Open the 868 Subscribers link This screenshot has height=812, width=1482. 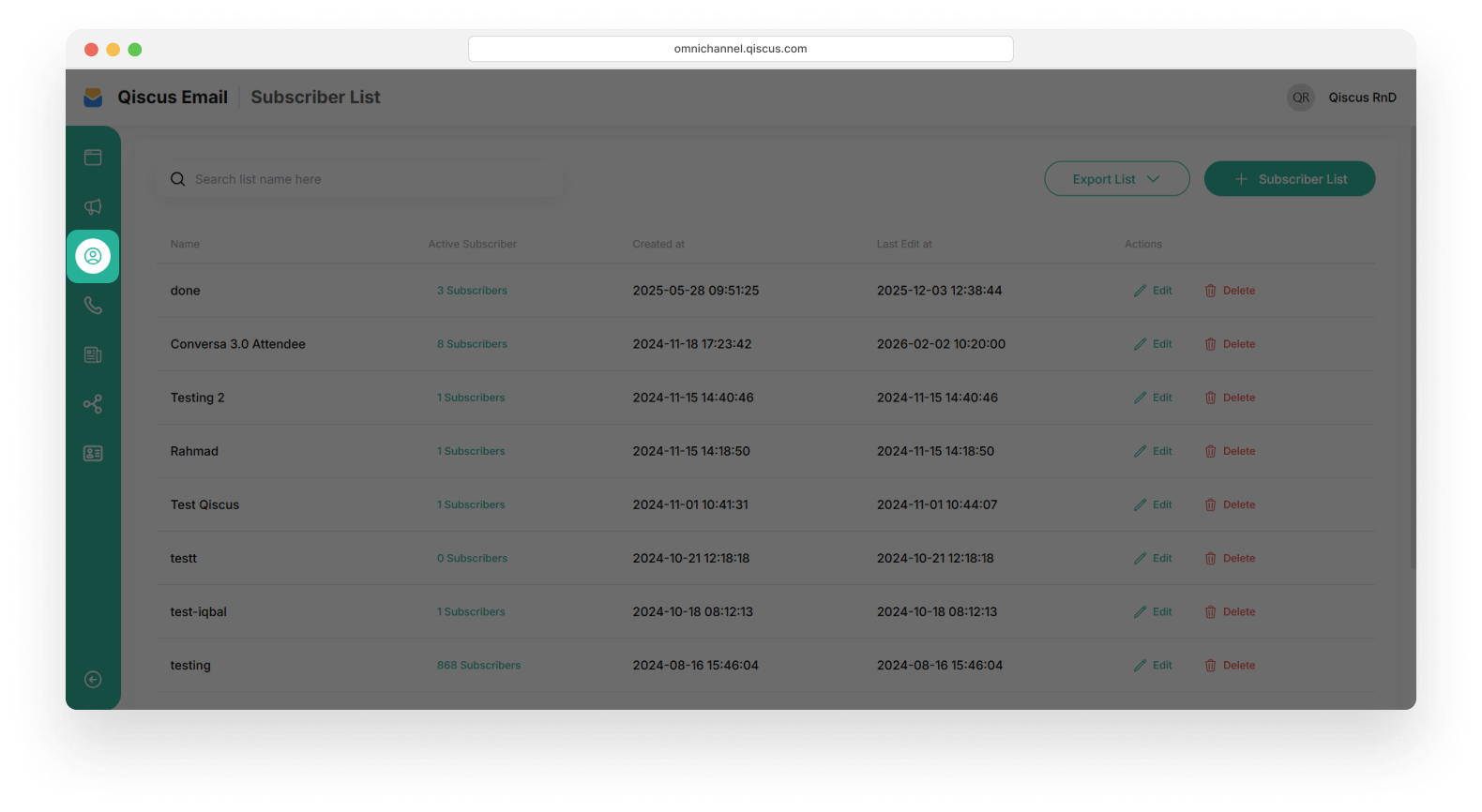coord(478,666)
